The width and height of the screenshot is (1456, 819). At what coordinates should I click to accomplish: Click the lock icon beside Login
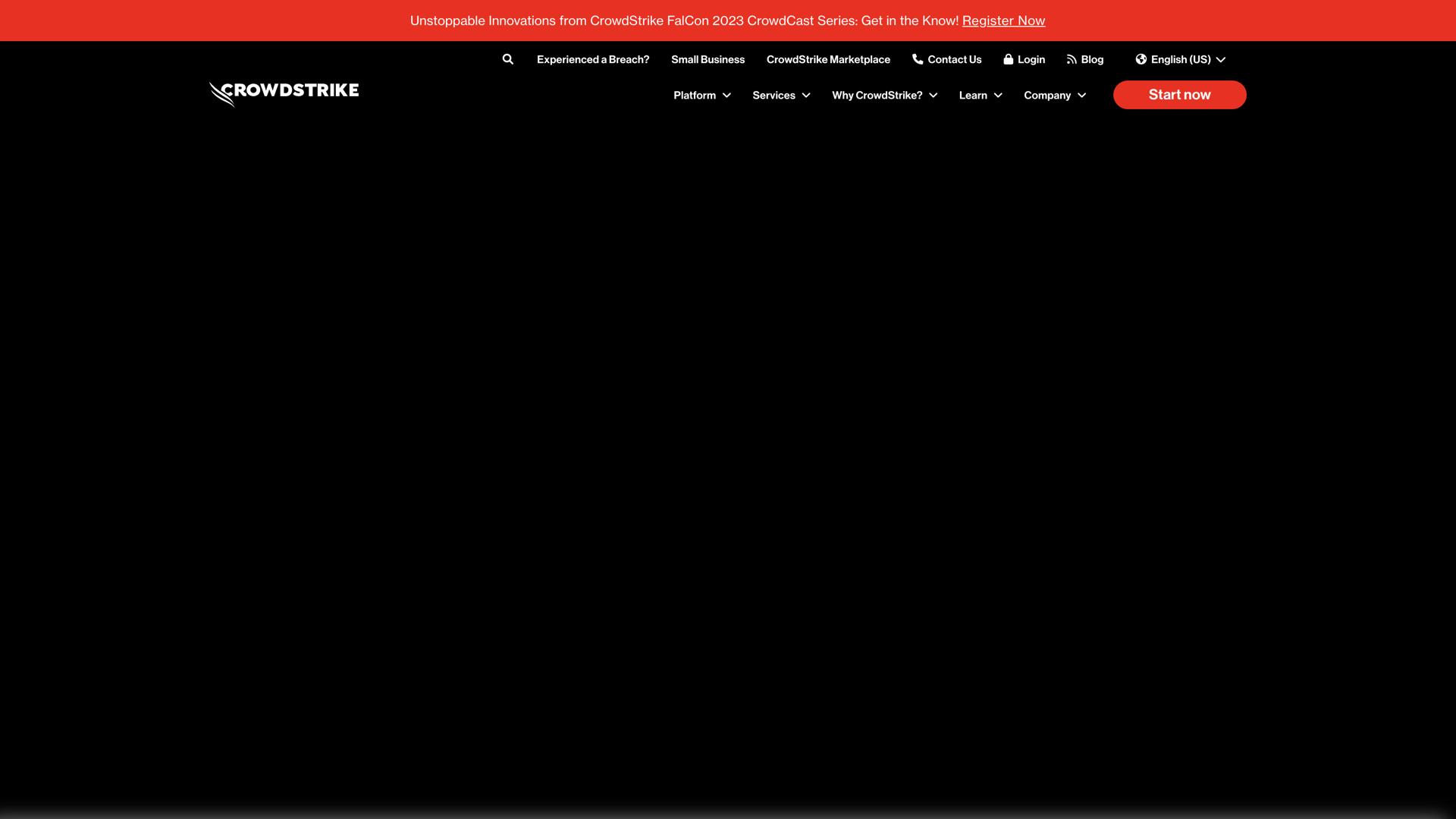click(x=1008, y=59)
